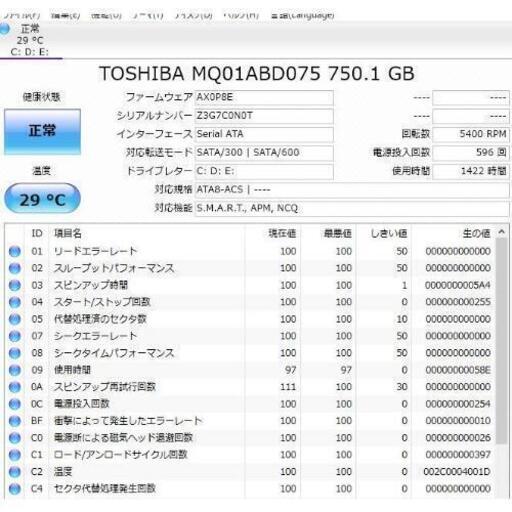Click the scroll up arrow of SMART list
The height and width of the screenshot is (512, 512).
pos(502,232)
